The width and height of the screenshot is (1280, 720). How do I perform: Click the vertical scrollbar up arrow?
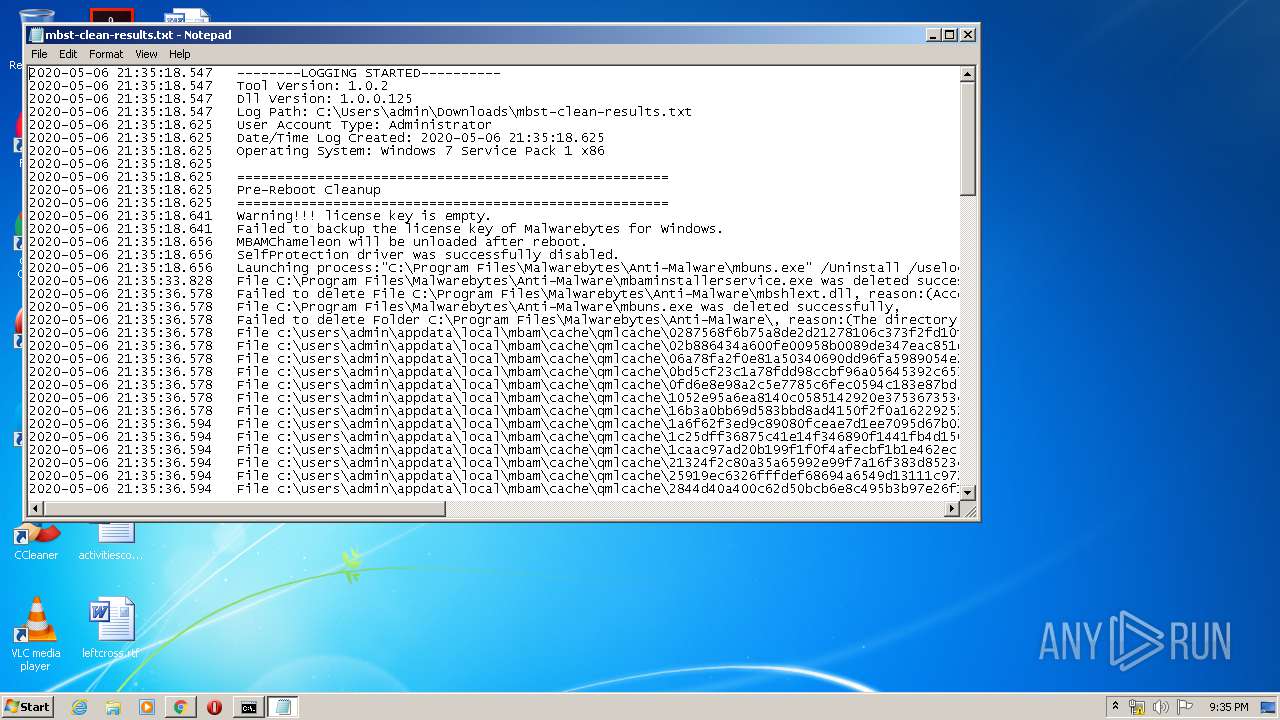point(967,74)
